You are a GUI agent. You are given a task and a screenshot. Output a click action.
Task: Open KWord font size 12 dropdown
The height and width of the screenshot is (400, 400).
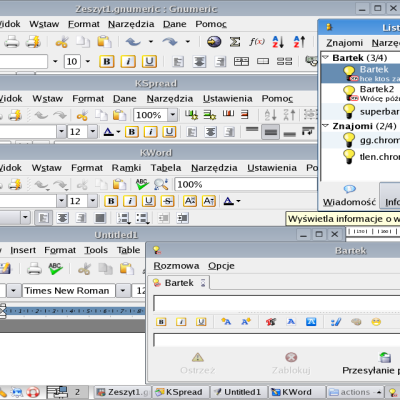click(x=93, y=201)
